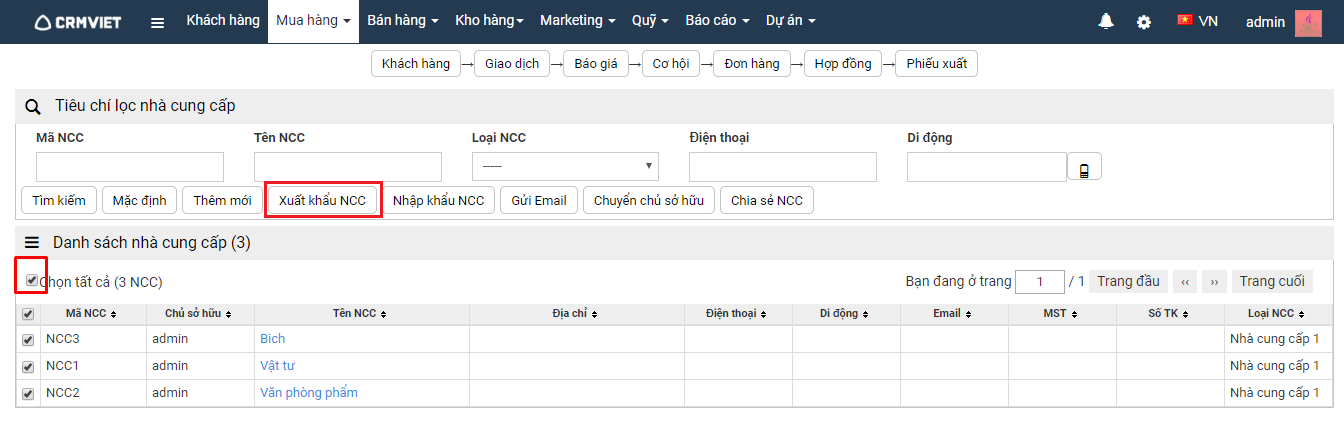Uncheck the NCC3 row checkbox
The width and height of the screenshot is (1344, 441).
28,339
